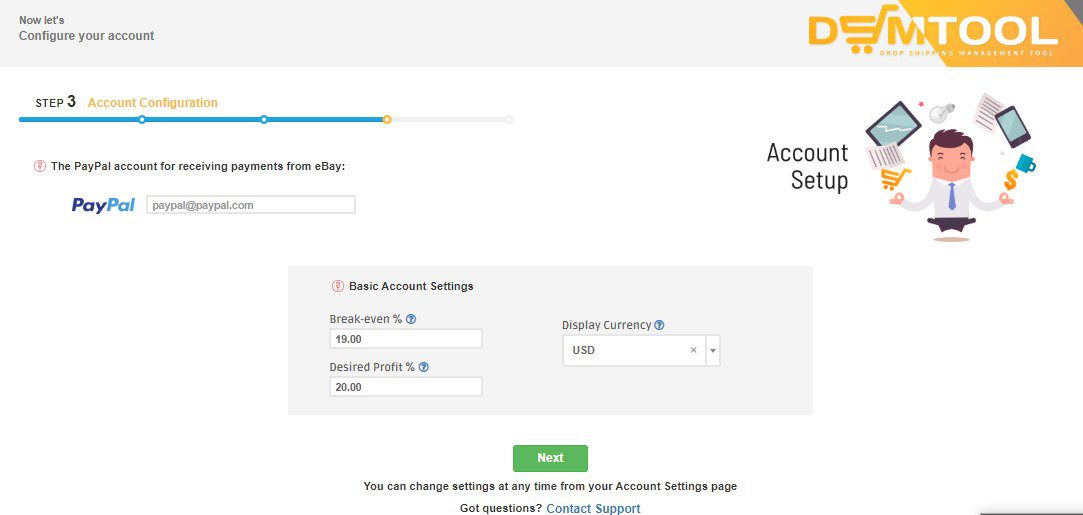This screenshot has height=515, width=1083.
Task: Select the second step marker on progress bar
Action: [x=264, y=119]
